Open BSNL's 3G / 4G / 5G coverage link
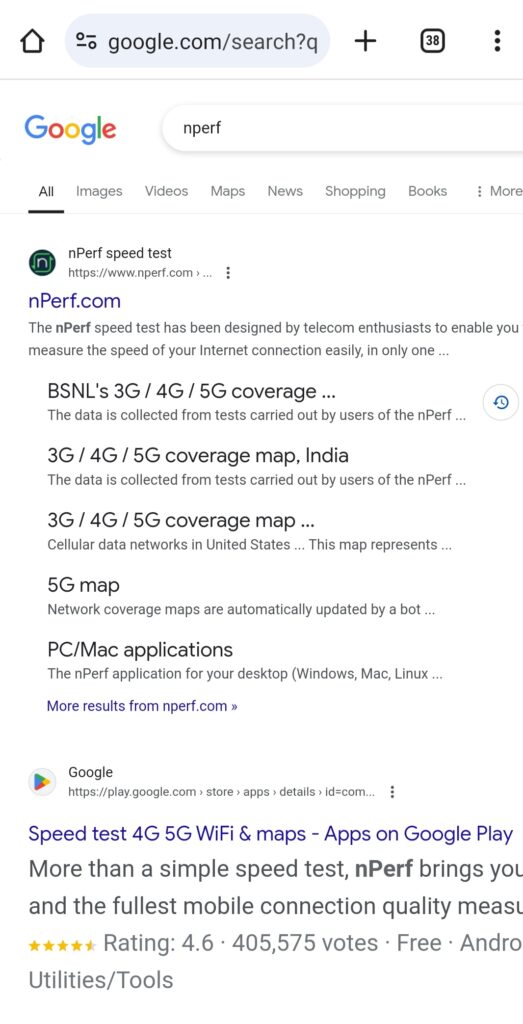The width and height of the screenshot is (523, 1024). 191,391
